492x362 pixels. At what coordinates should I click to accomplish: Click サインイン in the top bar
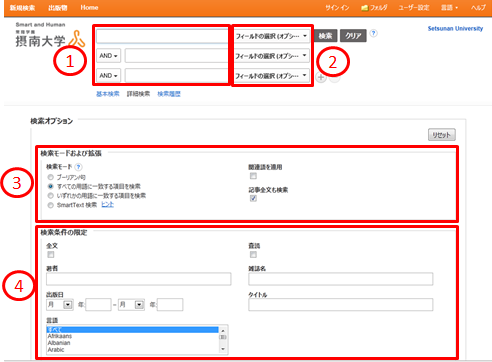coord(337,7)
